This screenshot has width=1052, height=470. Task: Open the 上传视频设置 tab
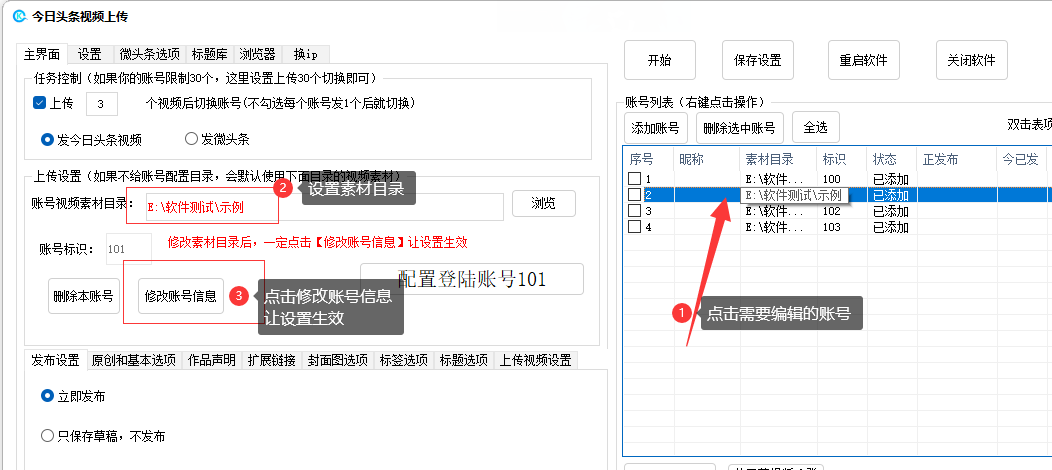tap(535, 360)
